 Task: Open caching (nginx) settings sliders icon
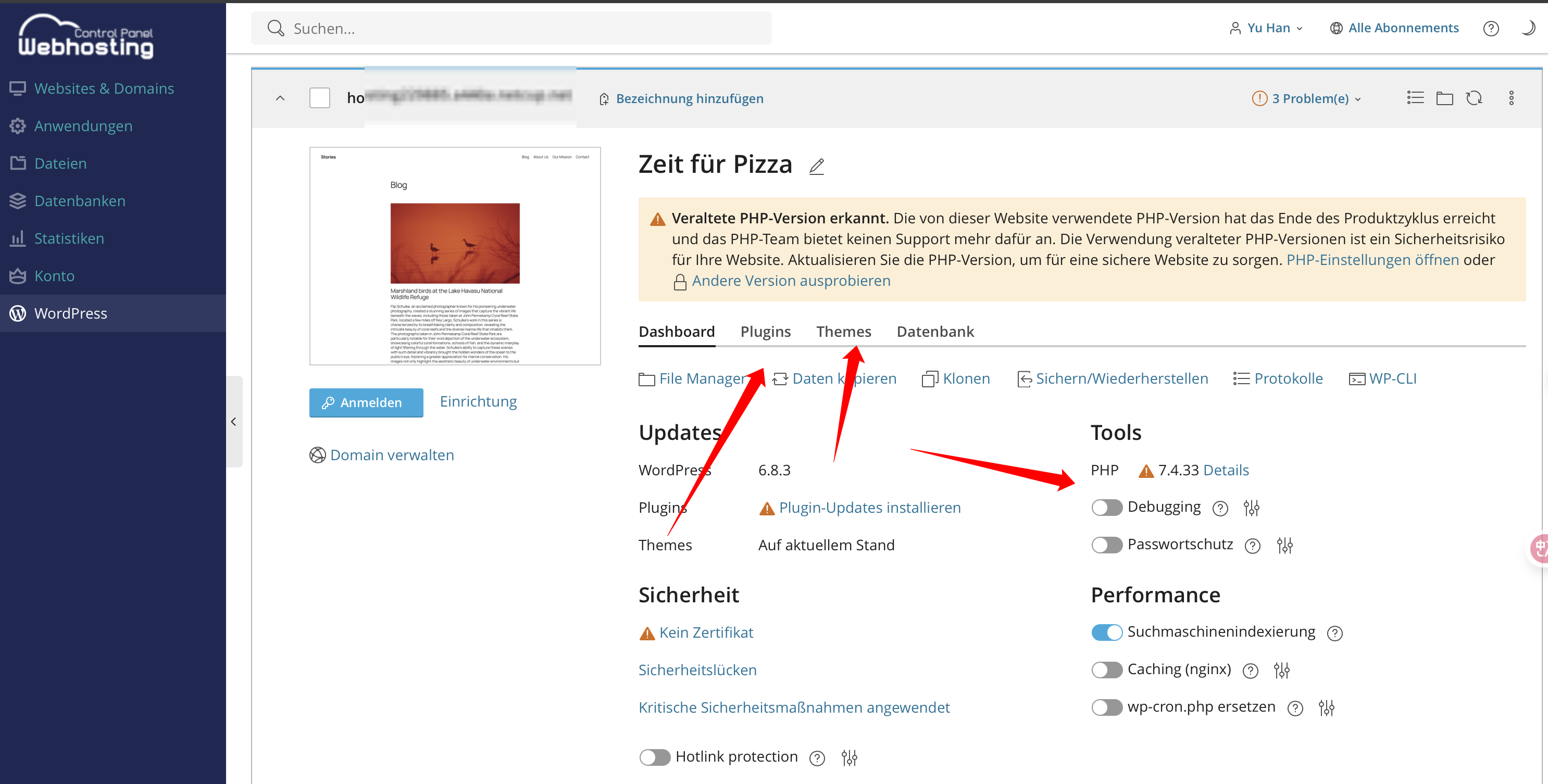1281,671
